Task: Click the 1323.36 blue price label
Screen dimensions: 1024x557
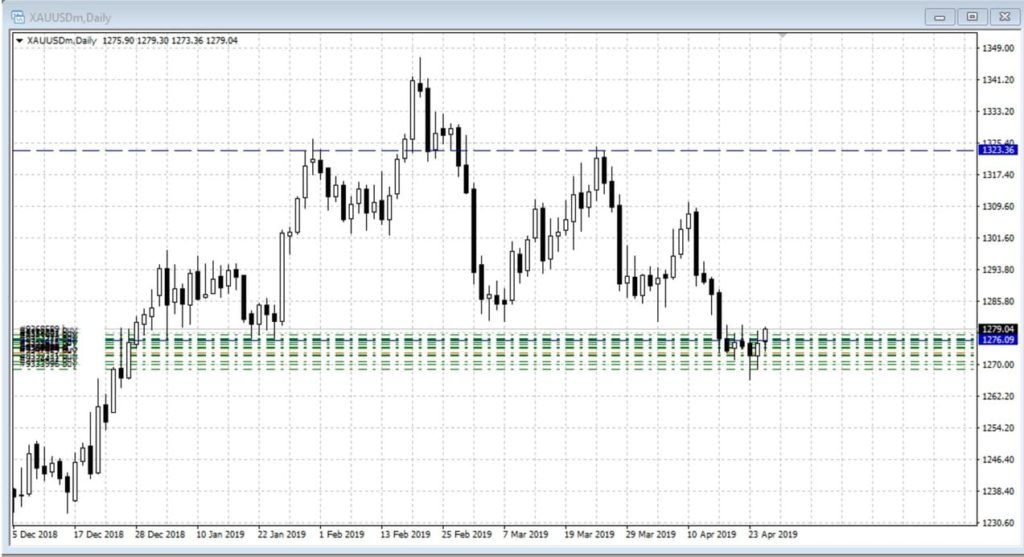Action: pos(999,150)
